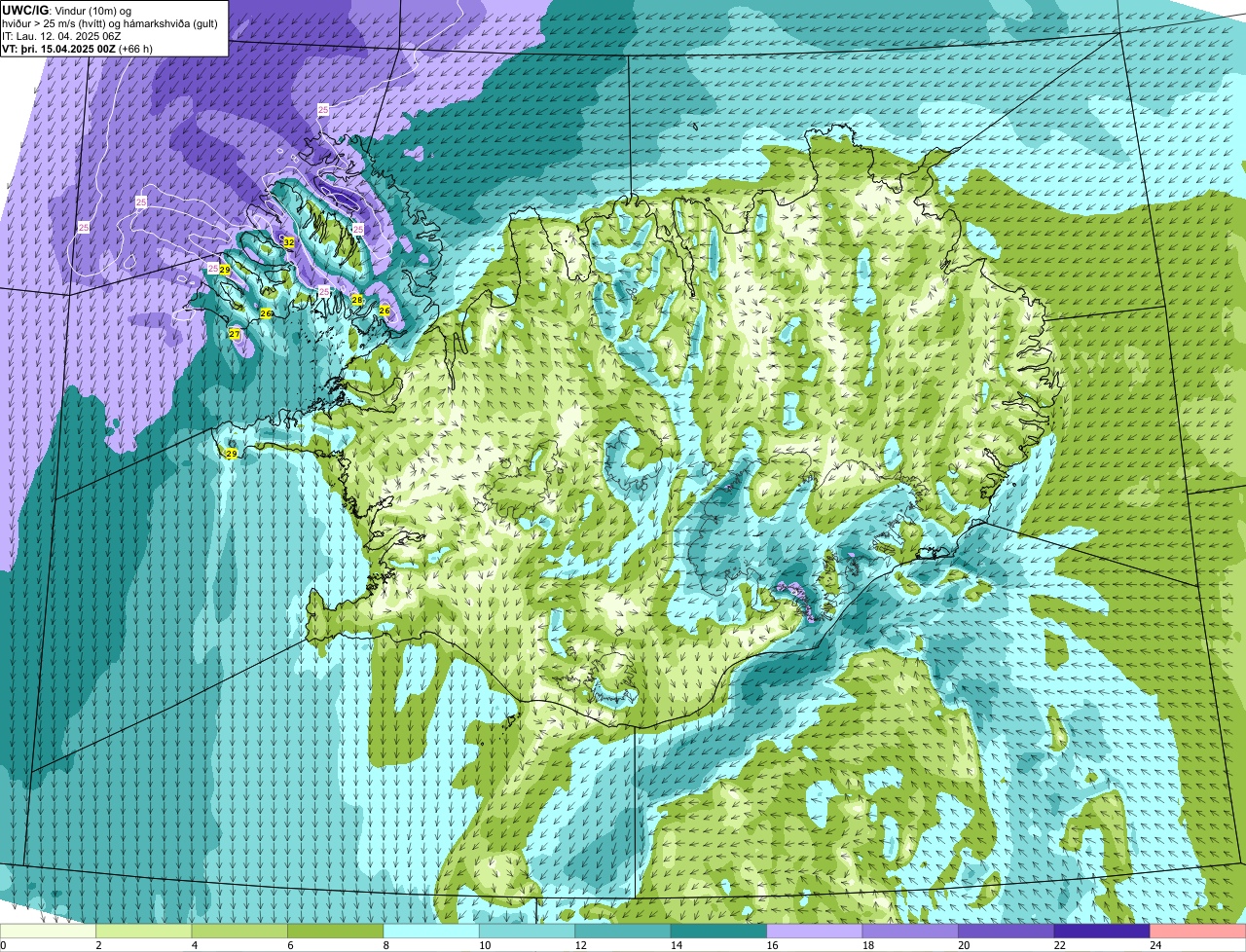Click the 0–2 m/s pale cream legend swatch
Screen dimensions: 1246x952
[49, 932]
